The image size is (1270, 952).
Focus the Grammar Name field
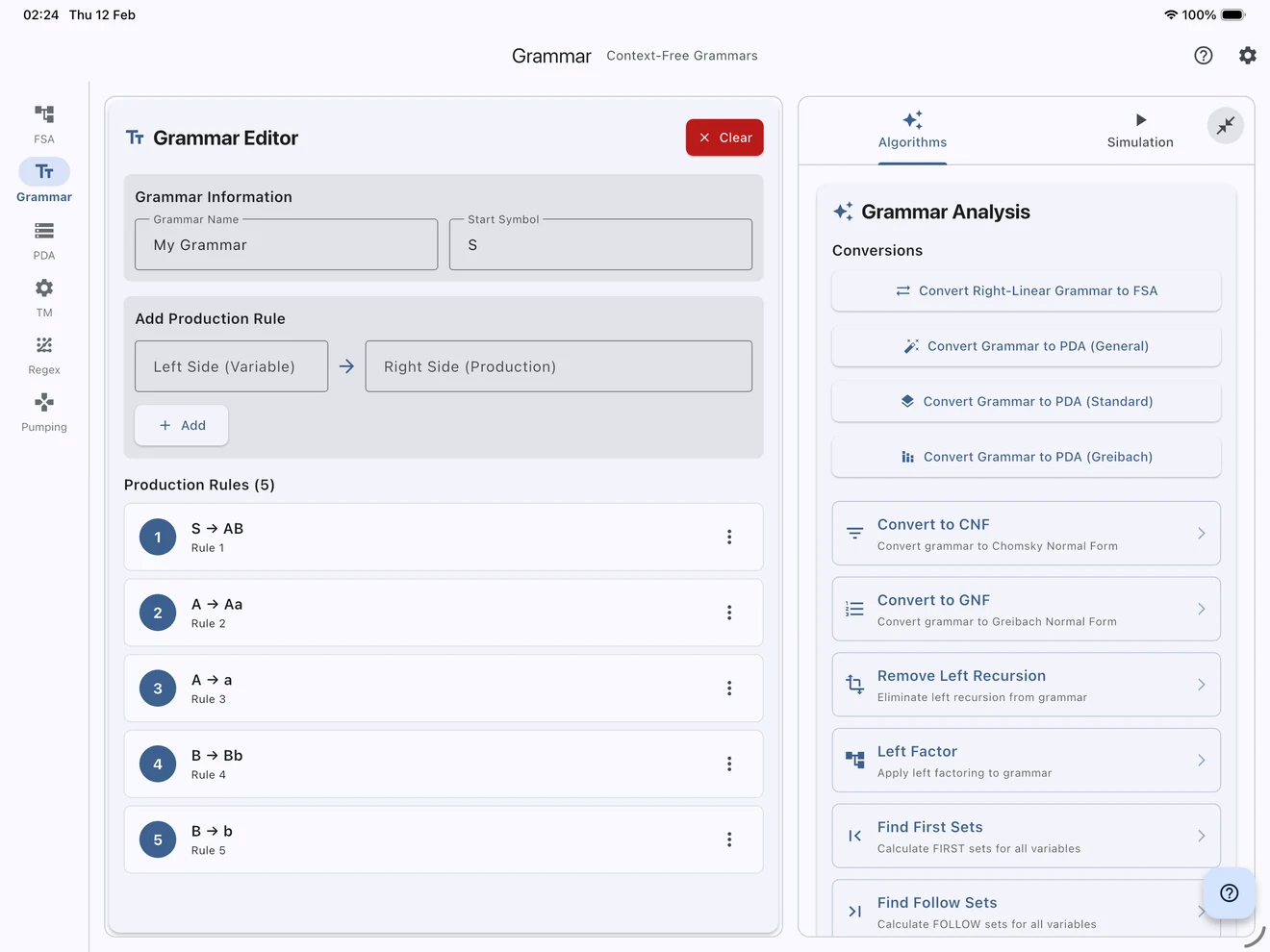point(287,244)
